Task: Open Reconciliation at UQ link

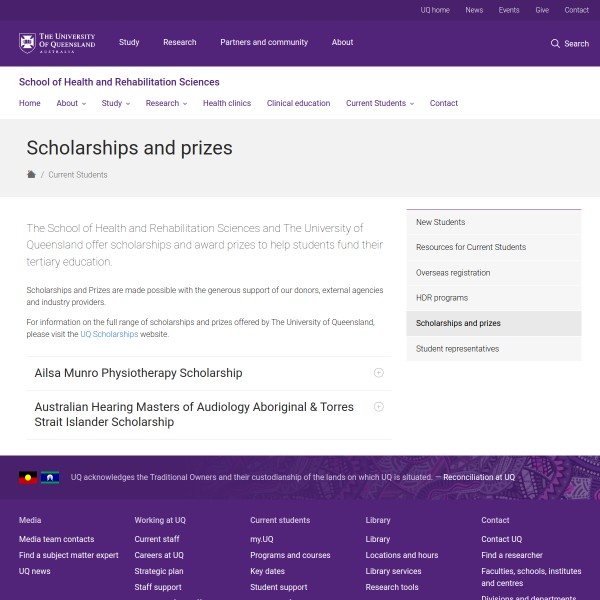Action: click(479, 477)
